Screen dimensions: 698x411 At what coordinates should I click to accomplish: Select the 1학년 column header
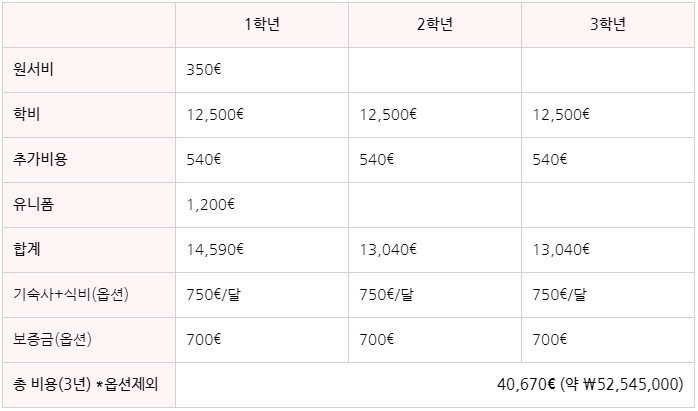click(262, 24)
